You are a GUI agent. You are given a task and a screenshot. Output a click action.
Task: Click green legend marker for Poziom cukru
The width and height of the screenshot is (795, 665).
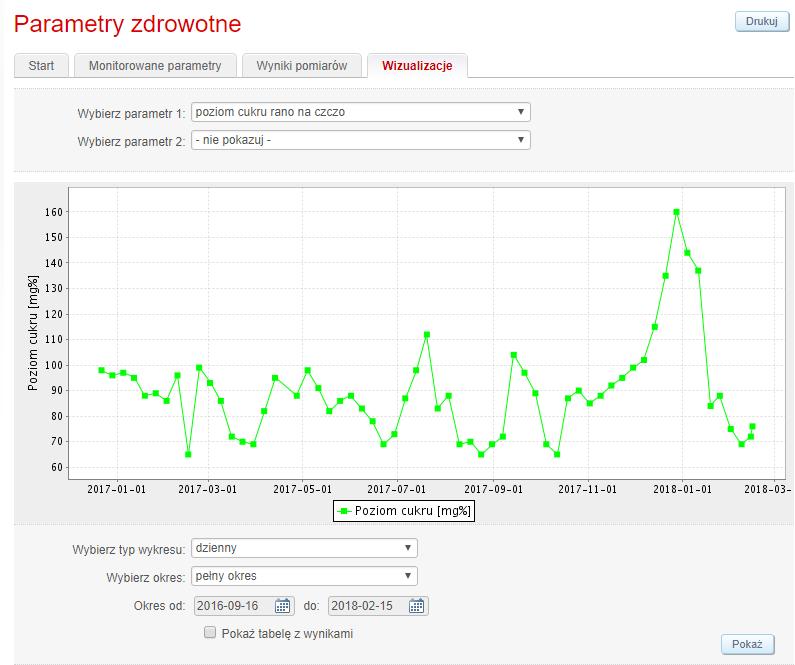344,511
